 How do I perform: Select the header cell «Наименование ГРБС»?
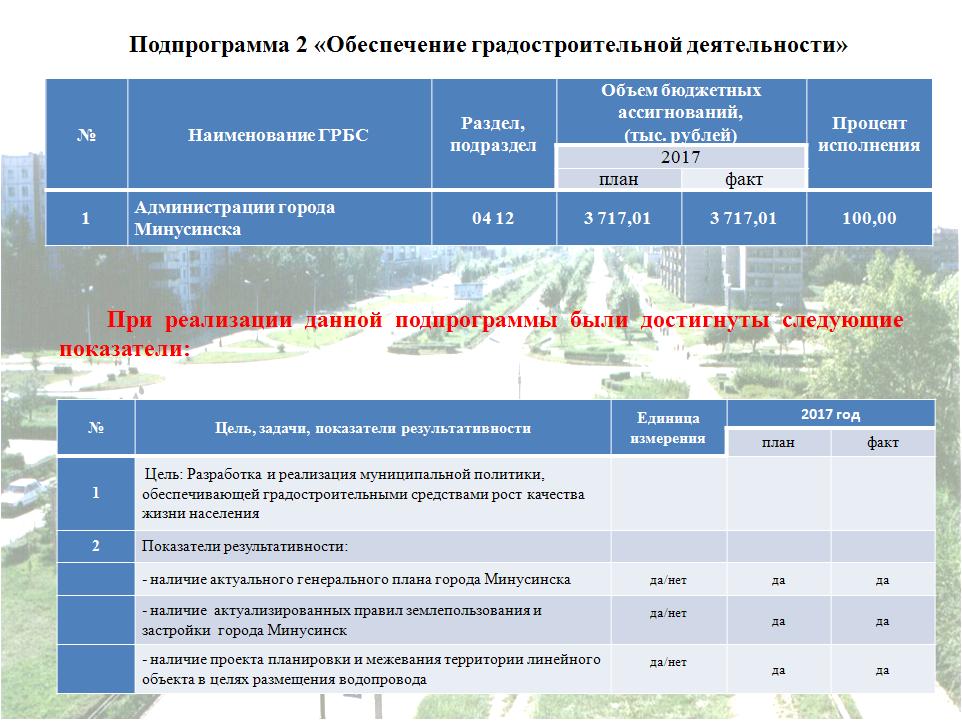click(279, 134)
